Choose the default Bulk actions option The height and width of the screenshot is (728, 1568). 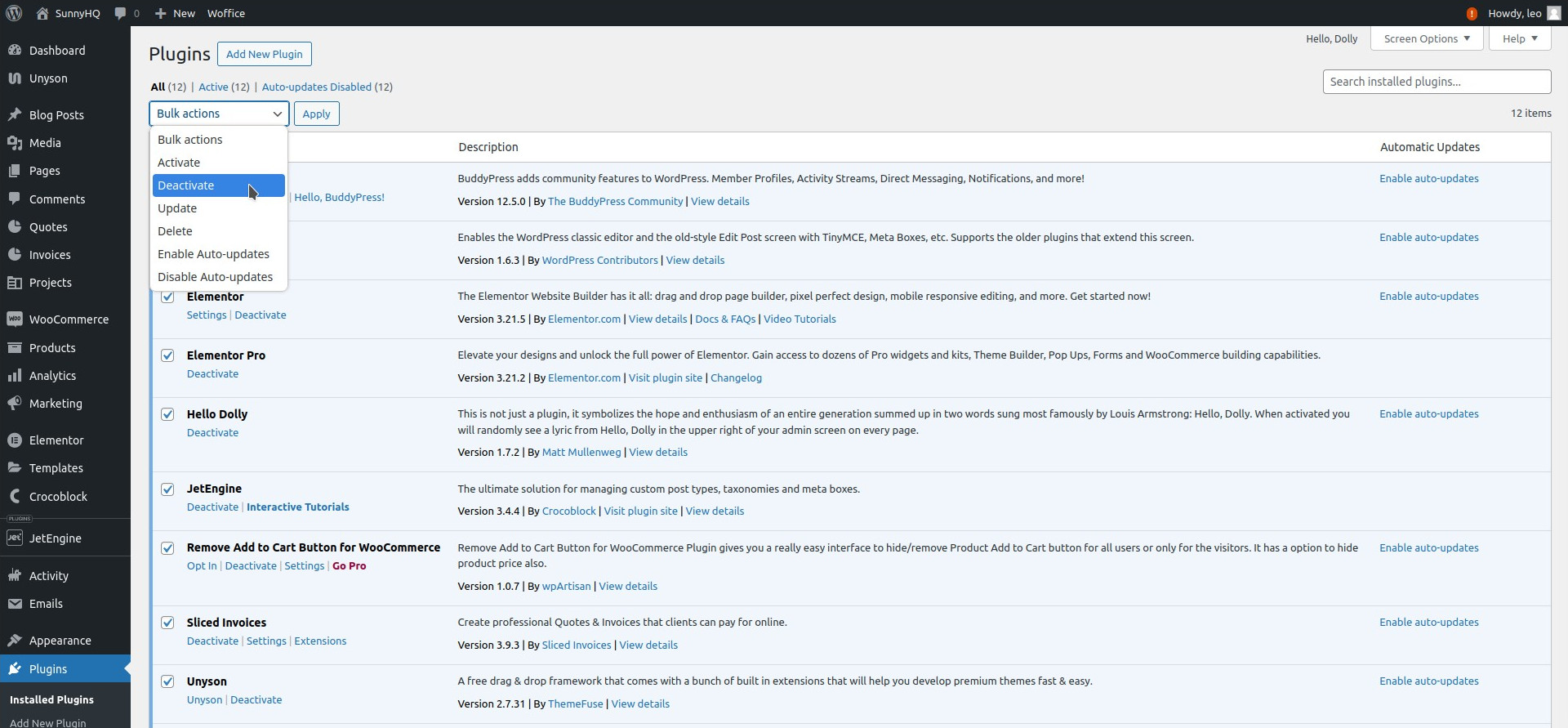coord(219,140)
